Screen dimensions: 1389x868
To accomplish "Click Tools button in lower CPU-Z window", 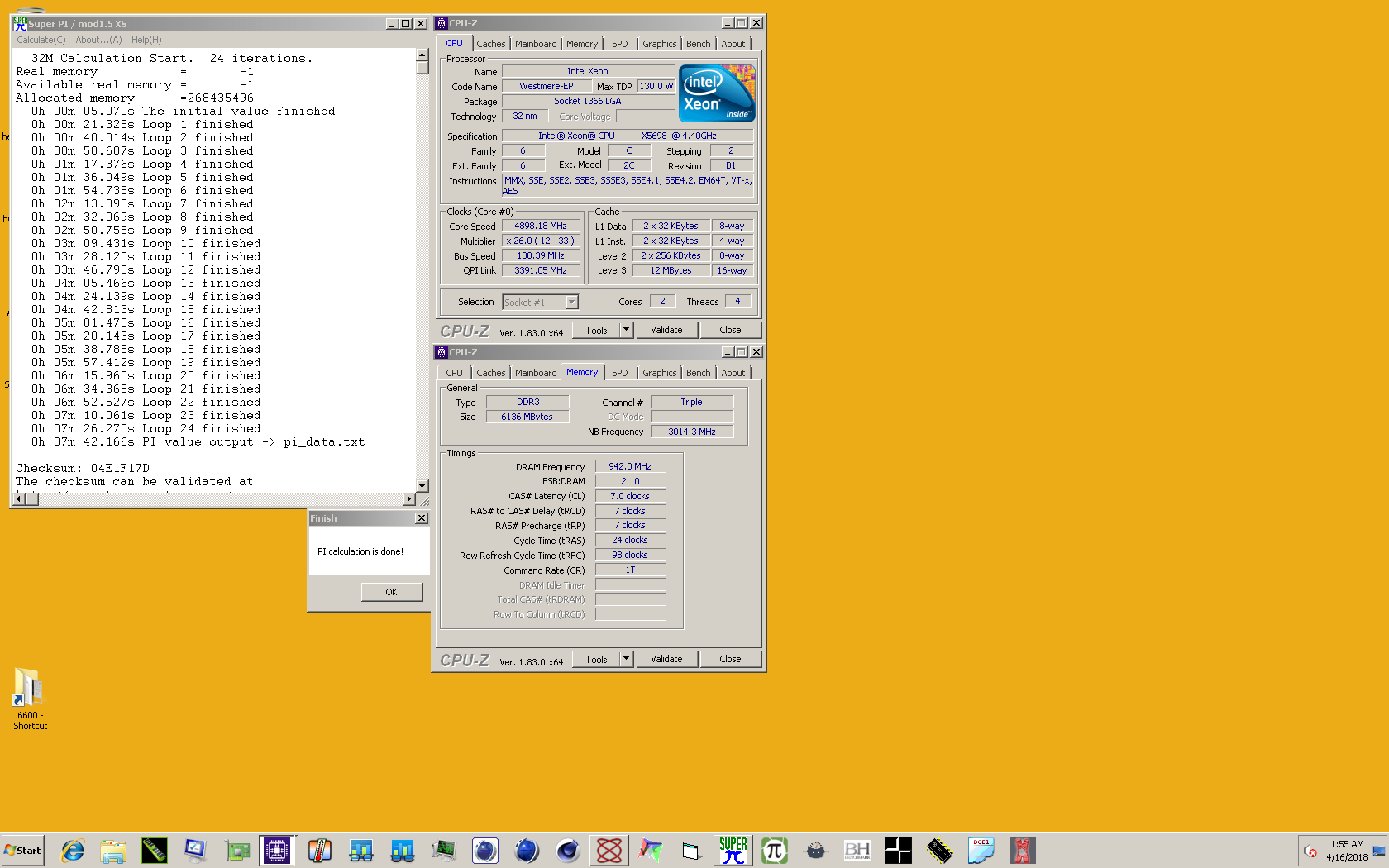I will click(x=596, y=659).
